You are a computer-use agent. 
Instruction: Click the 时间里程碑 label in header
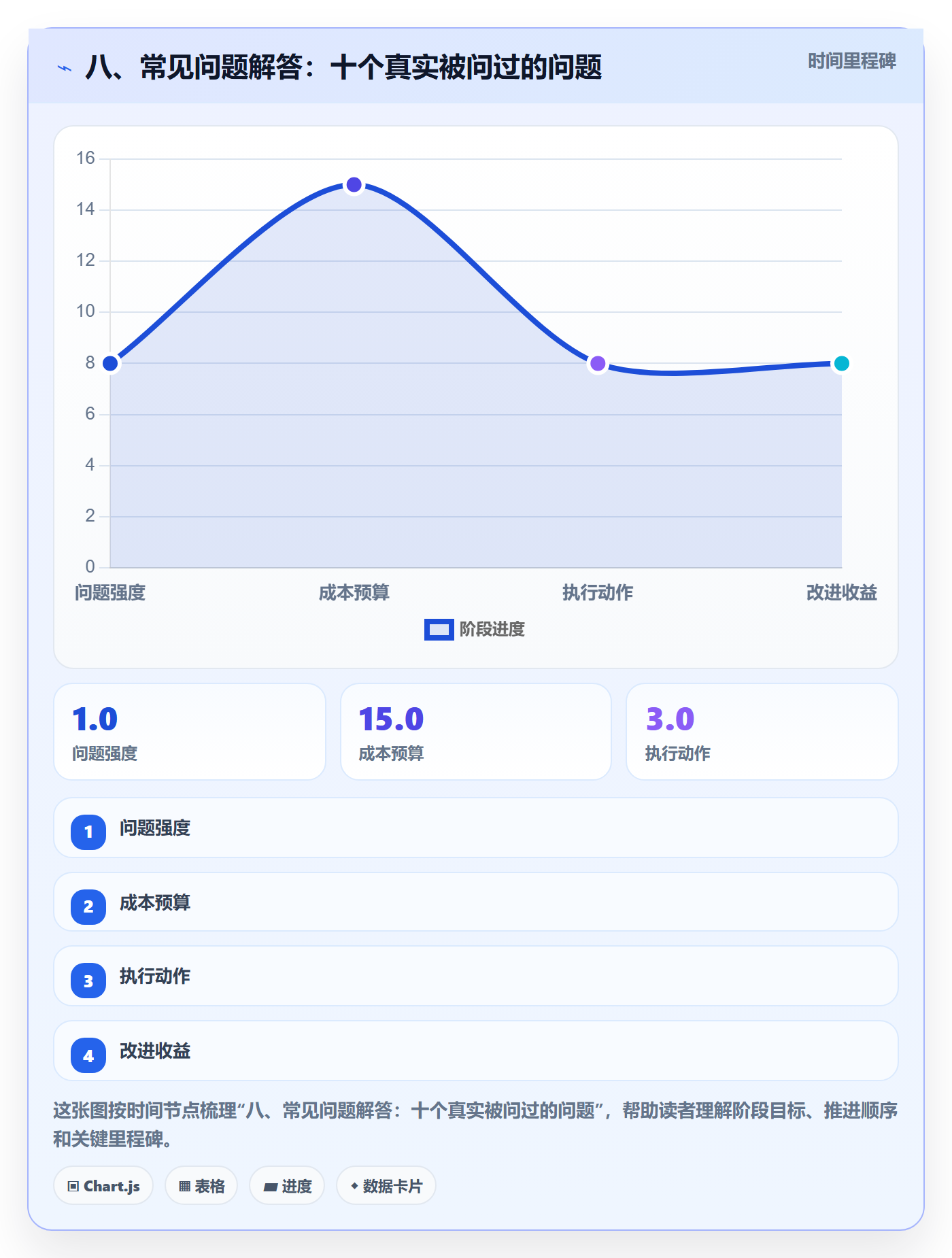[x=851, y=61]
